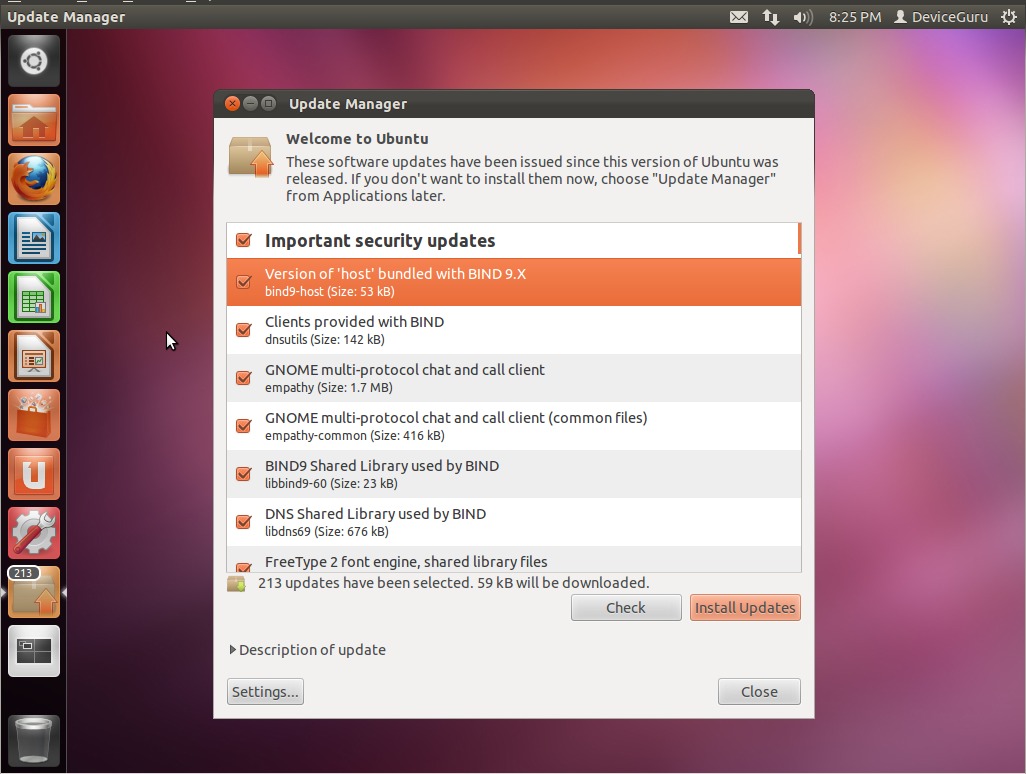Click the Check button
1026x774 pixels.
point(626,608)
